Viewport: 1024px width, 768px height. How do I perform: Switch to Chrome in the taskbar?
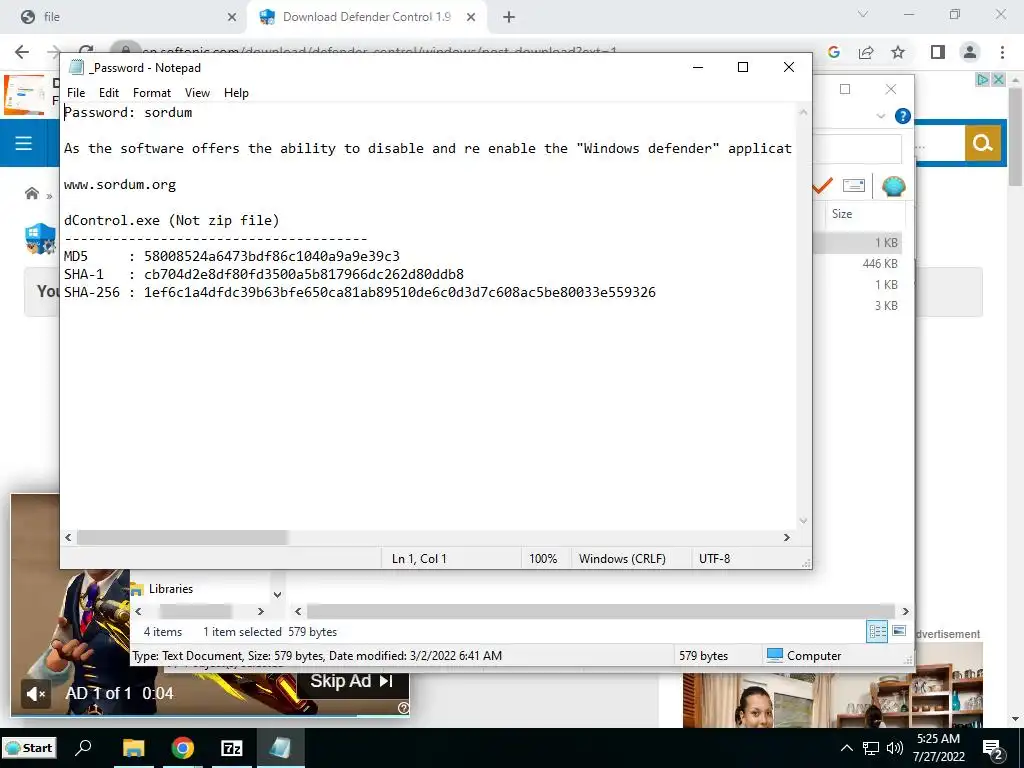click(183, 748)
